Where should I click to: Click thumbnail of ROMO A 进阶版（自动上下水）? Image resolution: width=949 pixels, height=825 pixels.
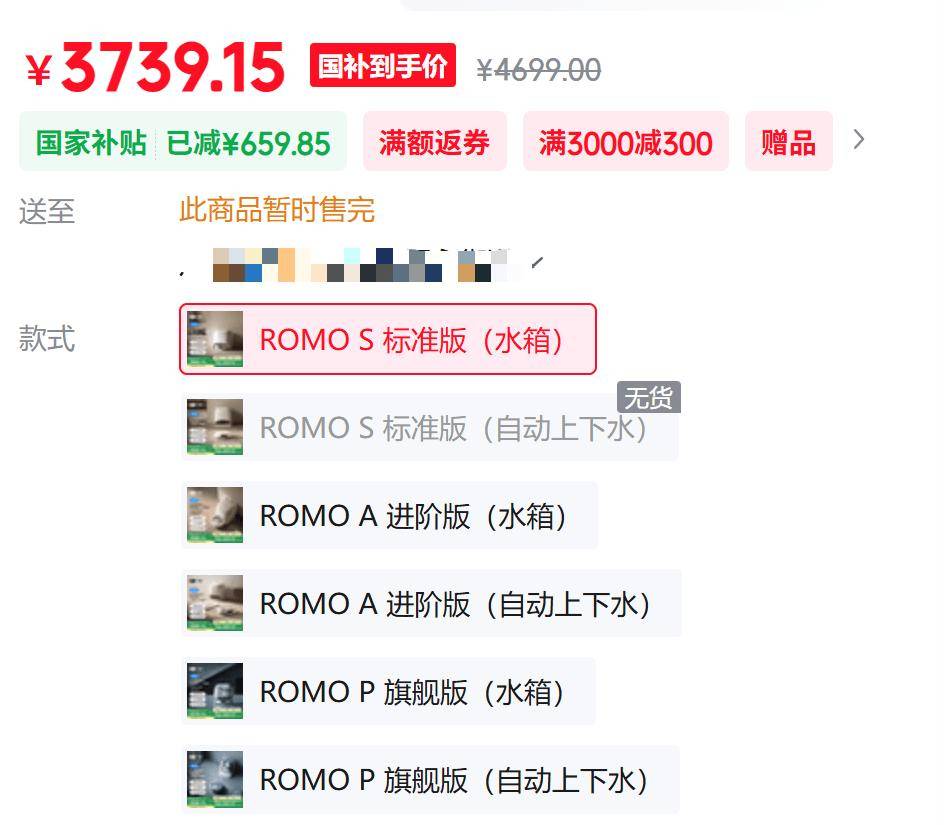click(x=215, y=603)
